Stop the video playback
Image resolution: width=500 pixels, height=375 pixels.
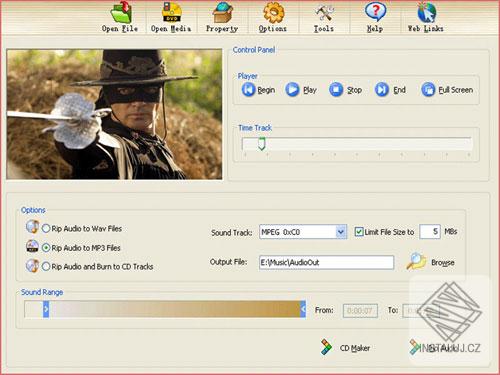(x=336, y=90)
